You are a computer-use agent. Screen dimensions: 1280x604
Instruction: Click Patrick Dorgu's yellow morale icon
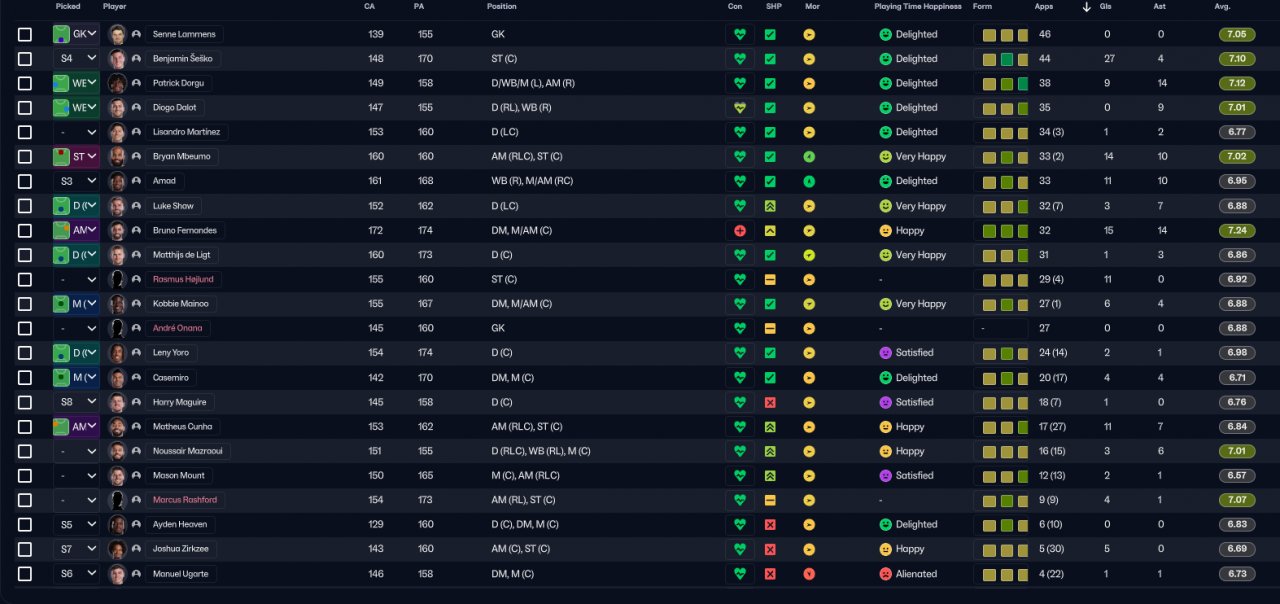pyautogui.click(x=809, y=83)
